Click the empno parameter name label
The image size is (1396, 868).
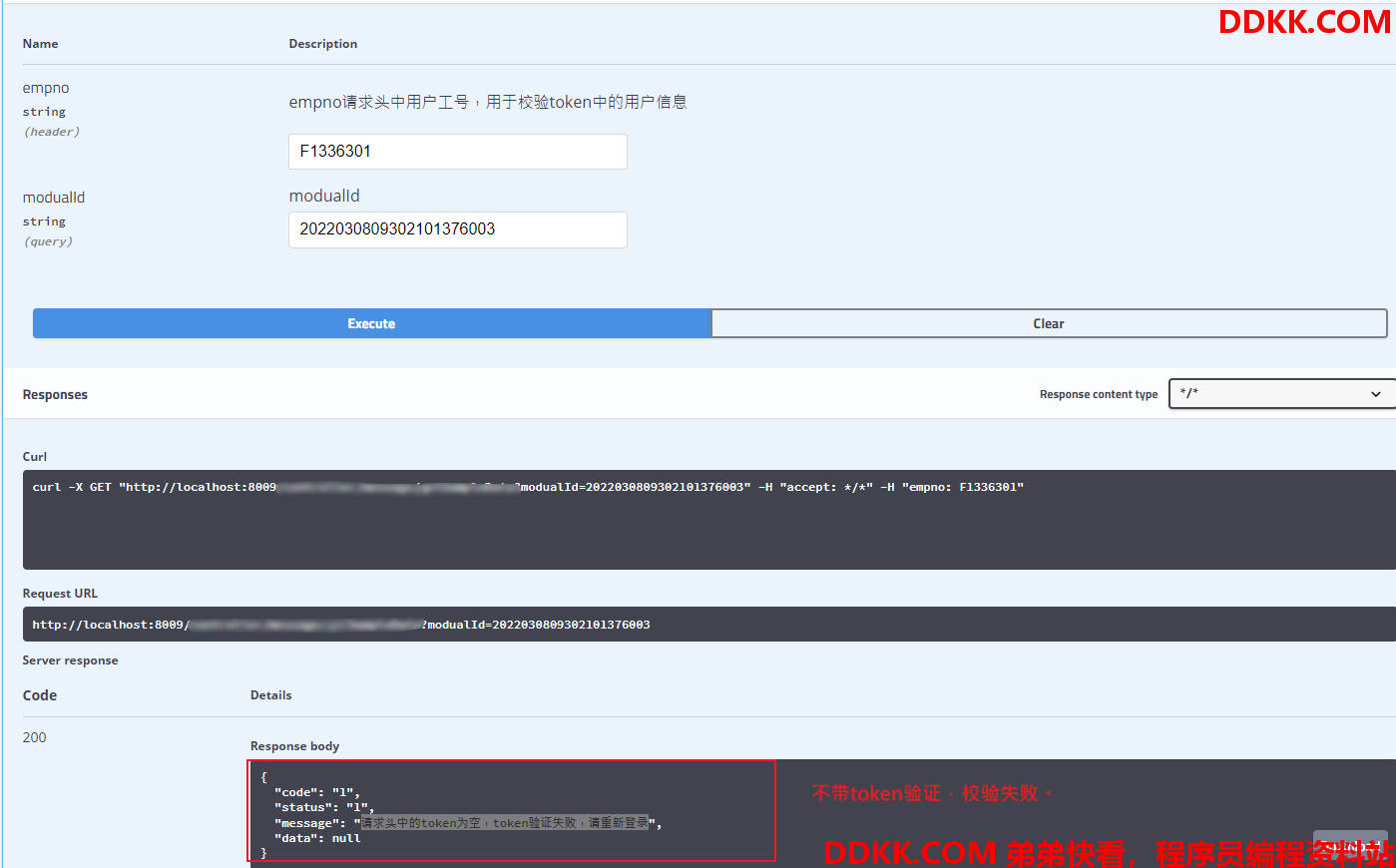[46, 89]
